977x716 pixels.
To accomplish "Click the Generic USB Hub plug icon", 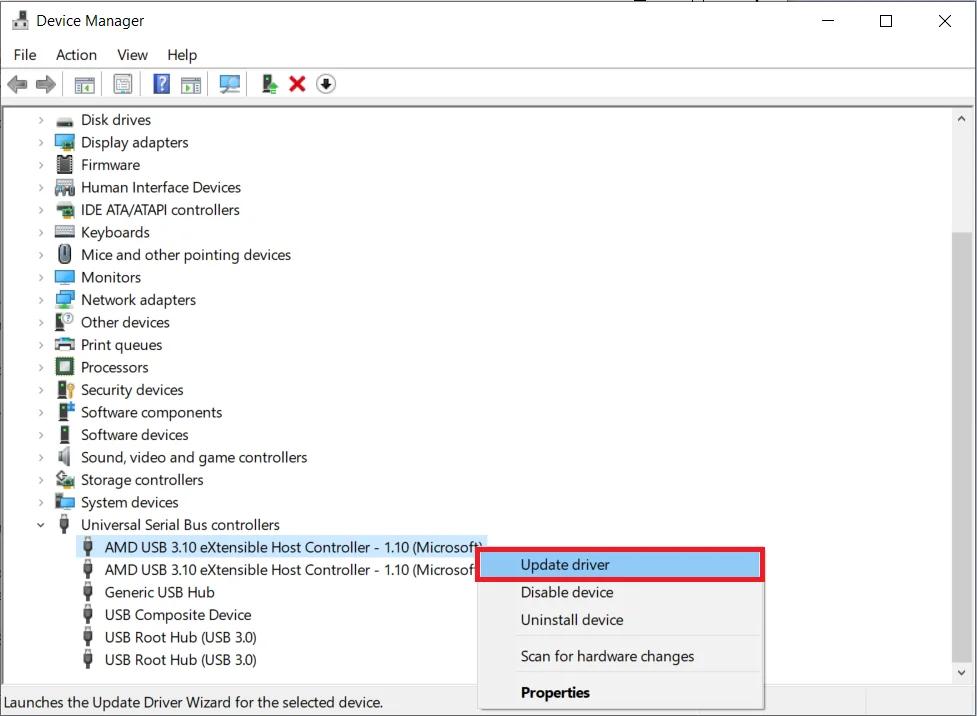I will [x=88, y=592].
